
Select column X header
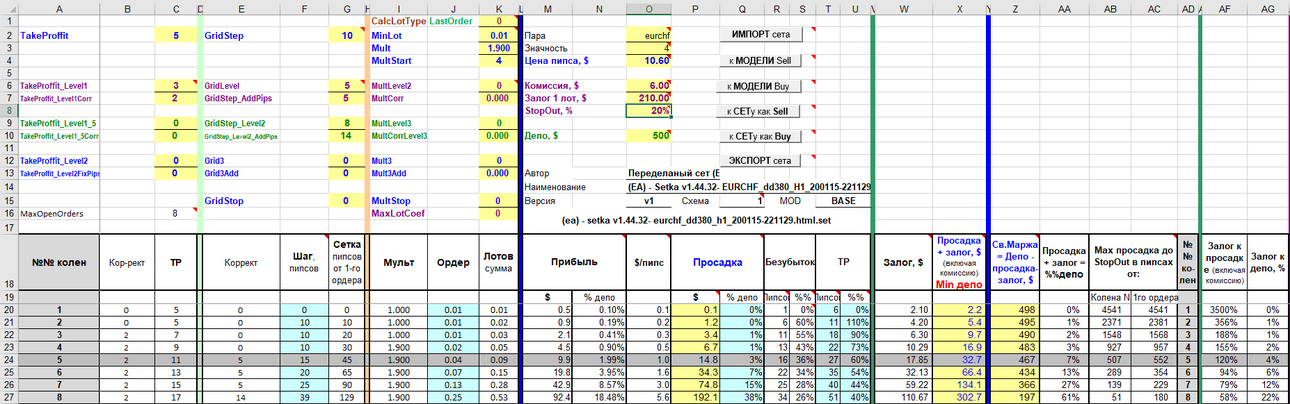pos(959,9)
